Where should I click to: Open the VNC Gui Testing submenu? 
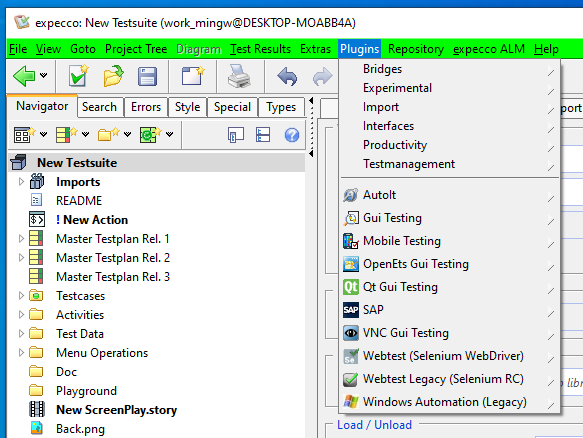point(449,333)
